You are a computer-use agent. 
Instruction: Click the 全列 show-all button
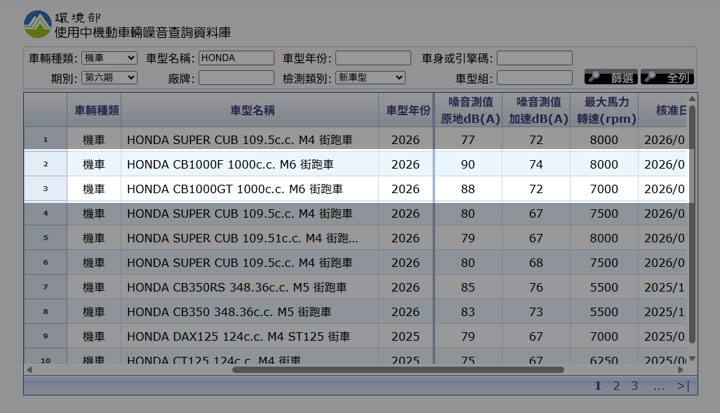pyautogui.click(x=667, y=77)
